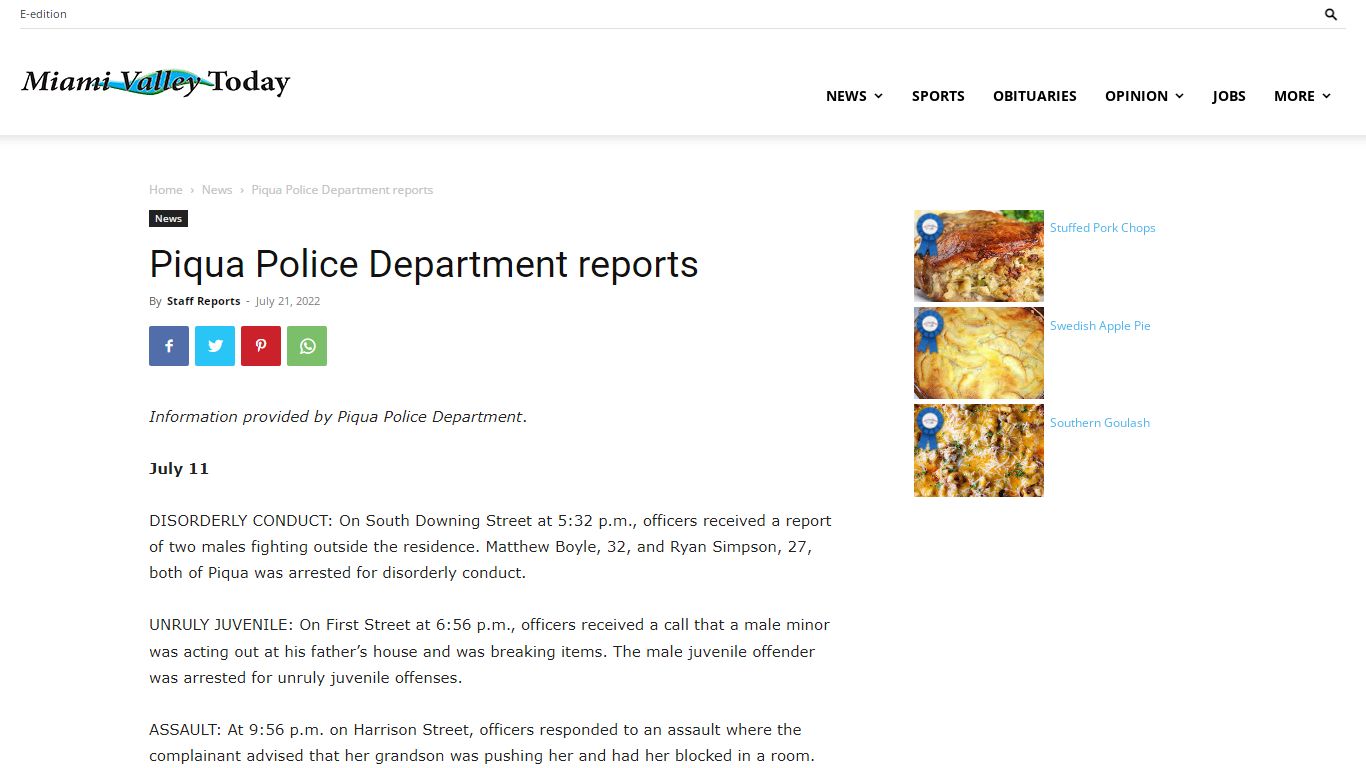Open the Sports section

938,96
